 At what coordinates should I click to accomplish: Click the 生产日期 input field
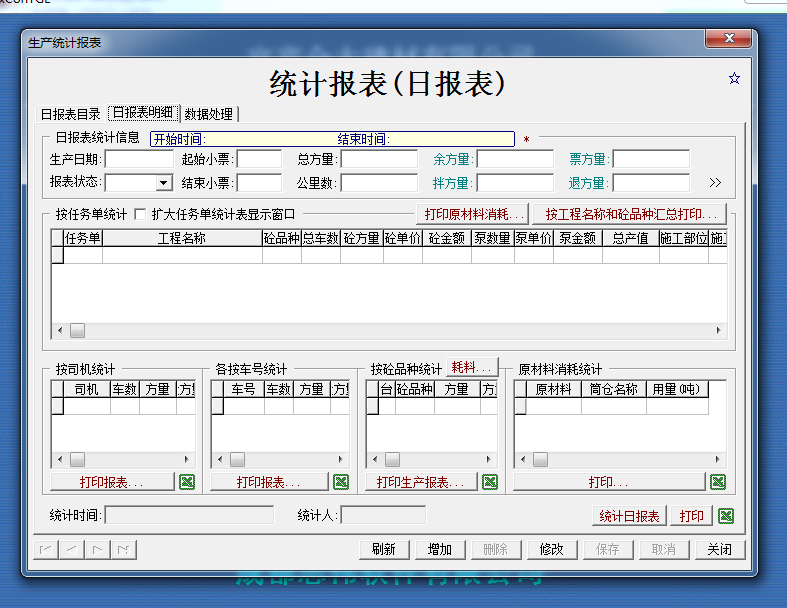[139, 159]
